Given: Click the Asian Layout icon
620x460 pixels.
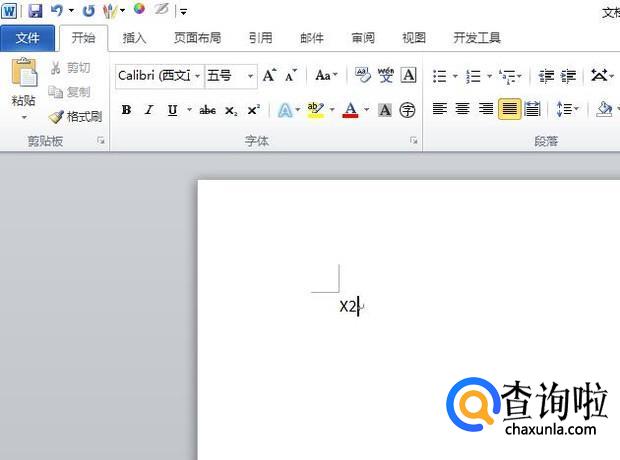Looking at the screenshot, I should click(599, 75).
